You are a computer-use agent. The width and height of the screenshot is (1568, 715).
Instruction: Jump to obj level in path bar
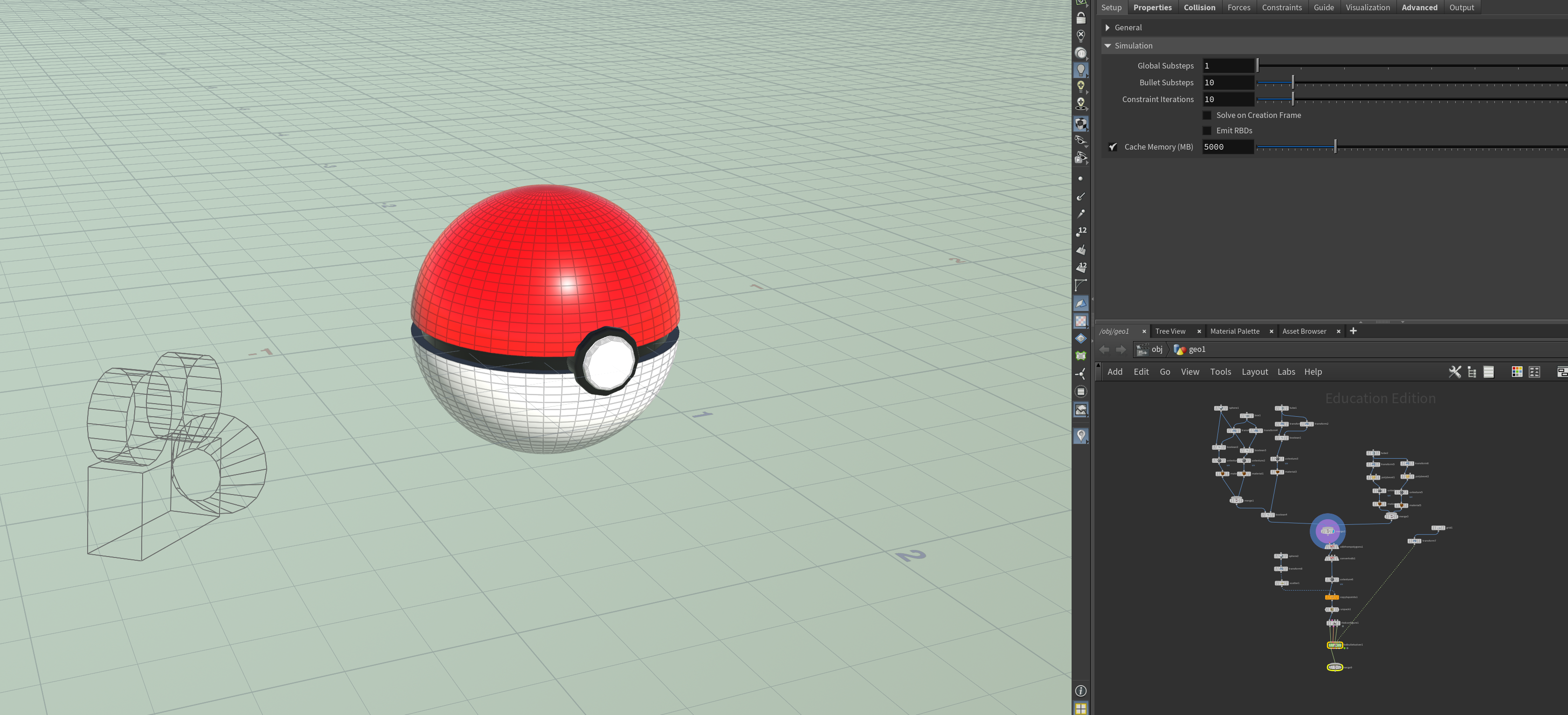tap(1149, 349)
